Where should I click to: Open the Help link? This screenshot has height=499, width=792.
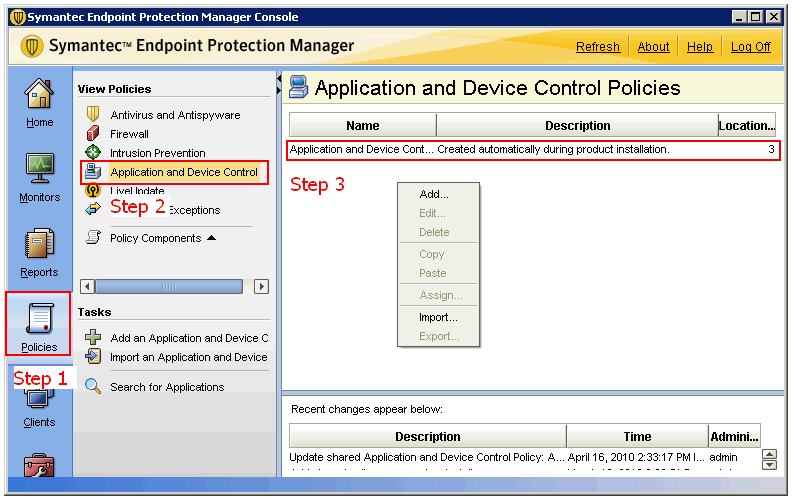point(700,46)
